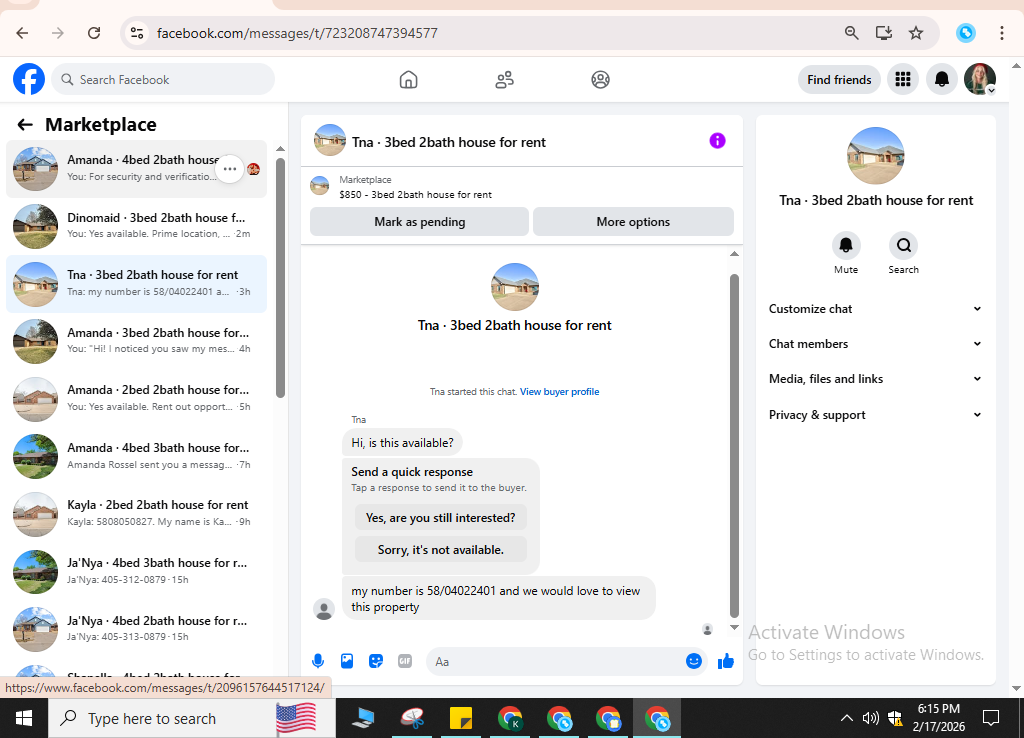
Task: Open the yellow Sticky Notes taskbar icon
Action: click(x=460, y=718)
